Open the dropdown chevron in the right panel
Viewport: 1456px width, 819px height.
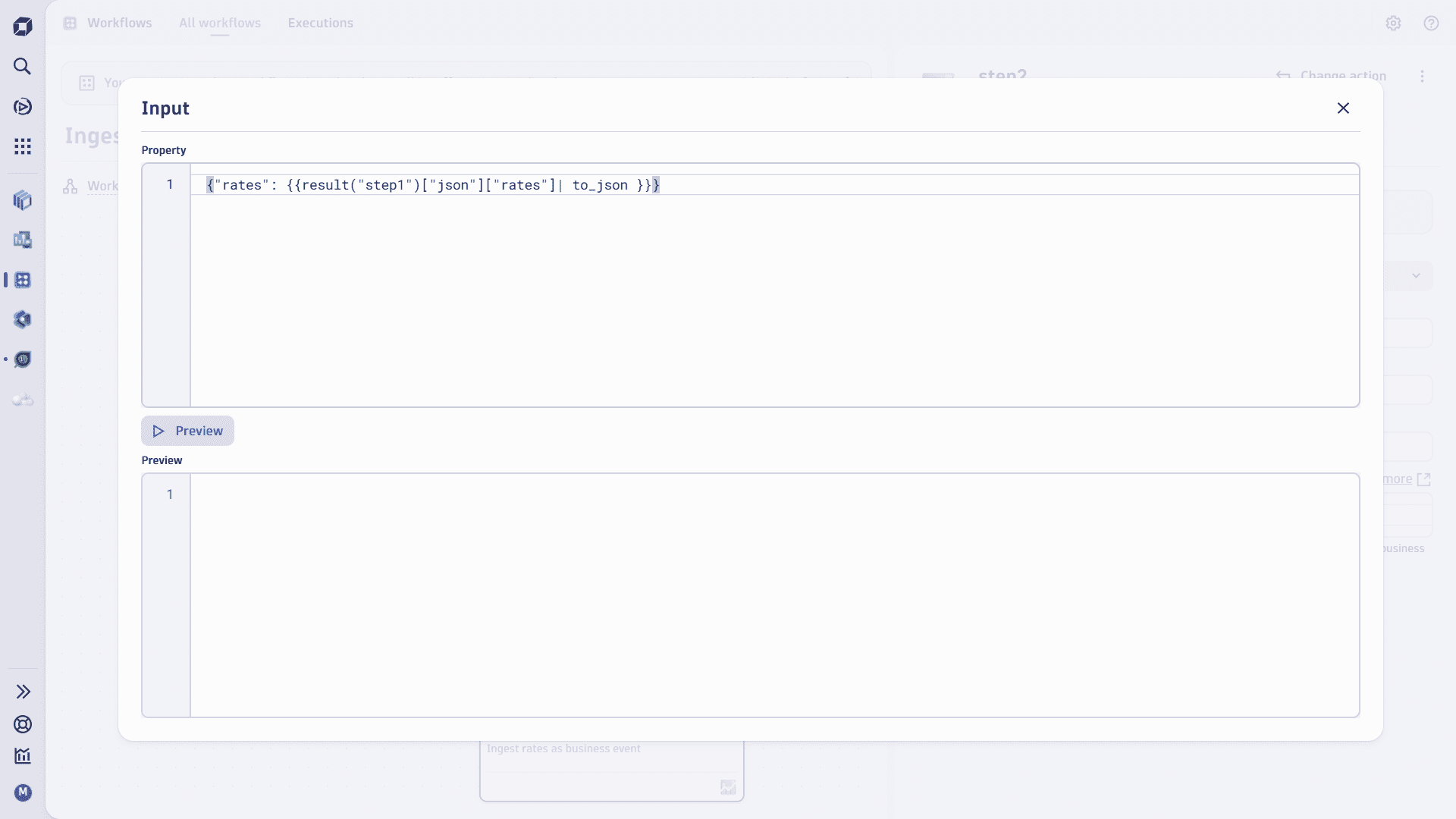1416,276
